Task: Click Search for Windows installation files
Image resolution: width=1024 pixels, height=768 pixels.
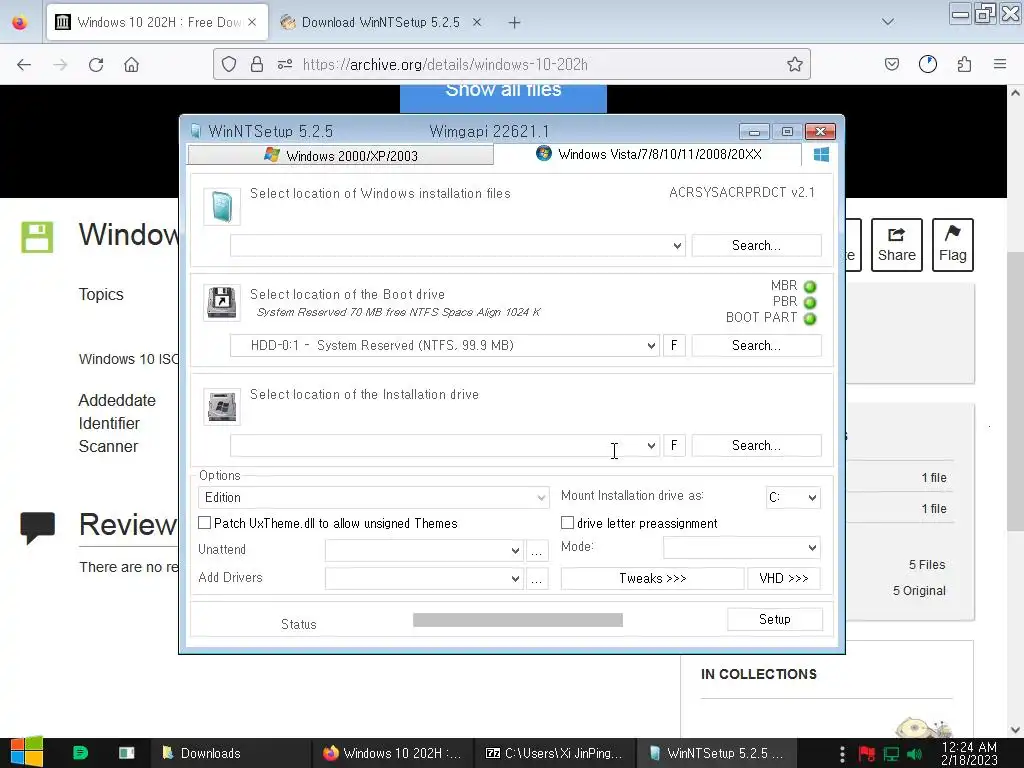Action: (x=756, y=246)
